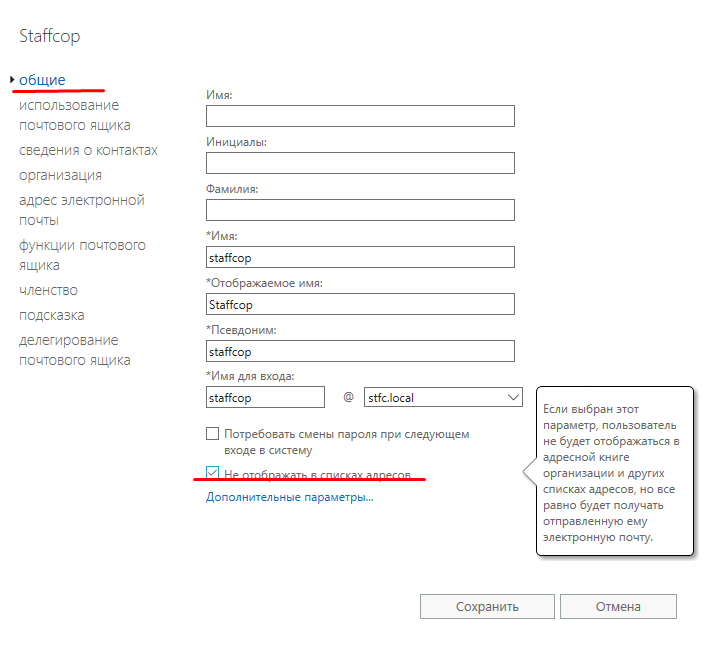
Task: Open делегирование почтового ящика section
Action: (75, 350)
